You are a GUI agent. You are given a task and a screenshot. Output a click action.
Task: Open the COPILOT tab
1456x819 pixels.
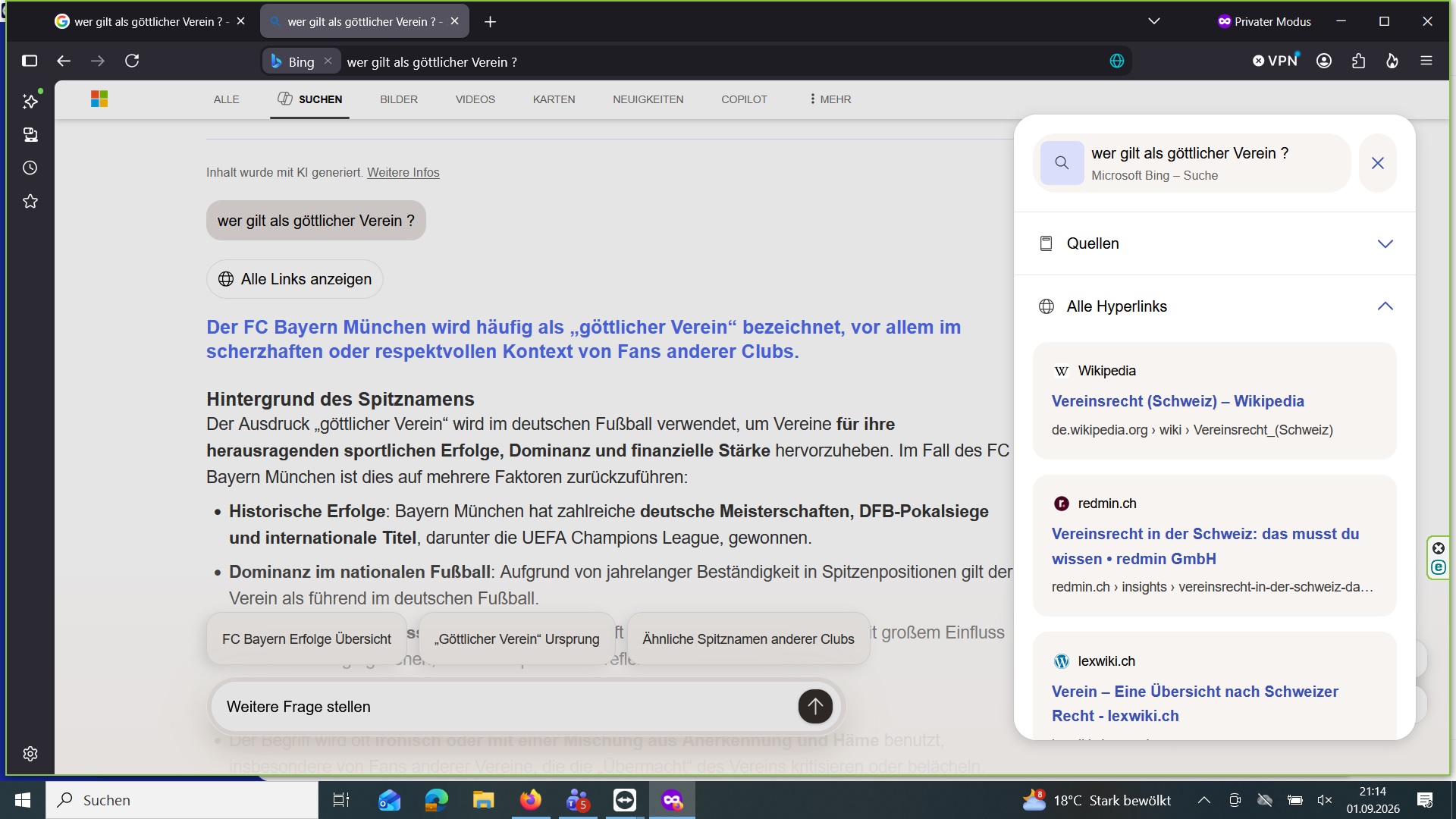(744, 99)
